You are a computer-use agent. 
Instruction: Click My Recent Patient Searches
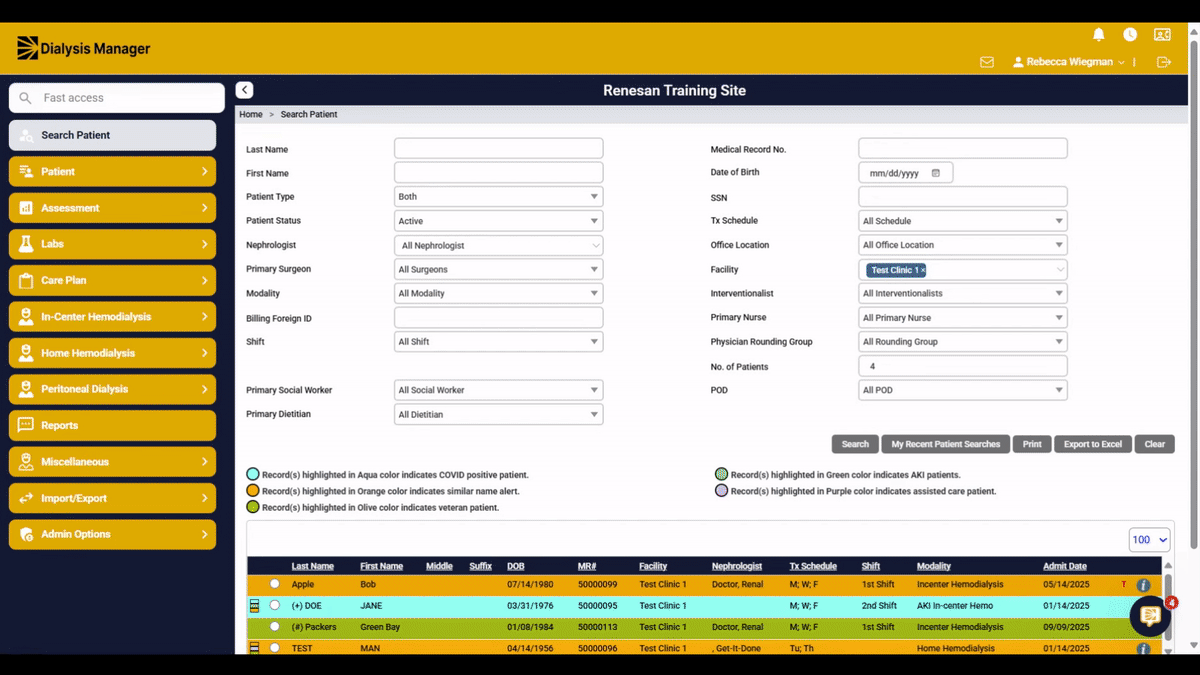pos(946,444)
